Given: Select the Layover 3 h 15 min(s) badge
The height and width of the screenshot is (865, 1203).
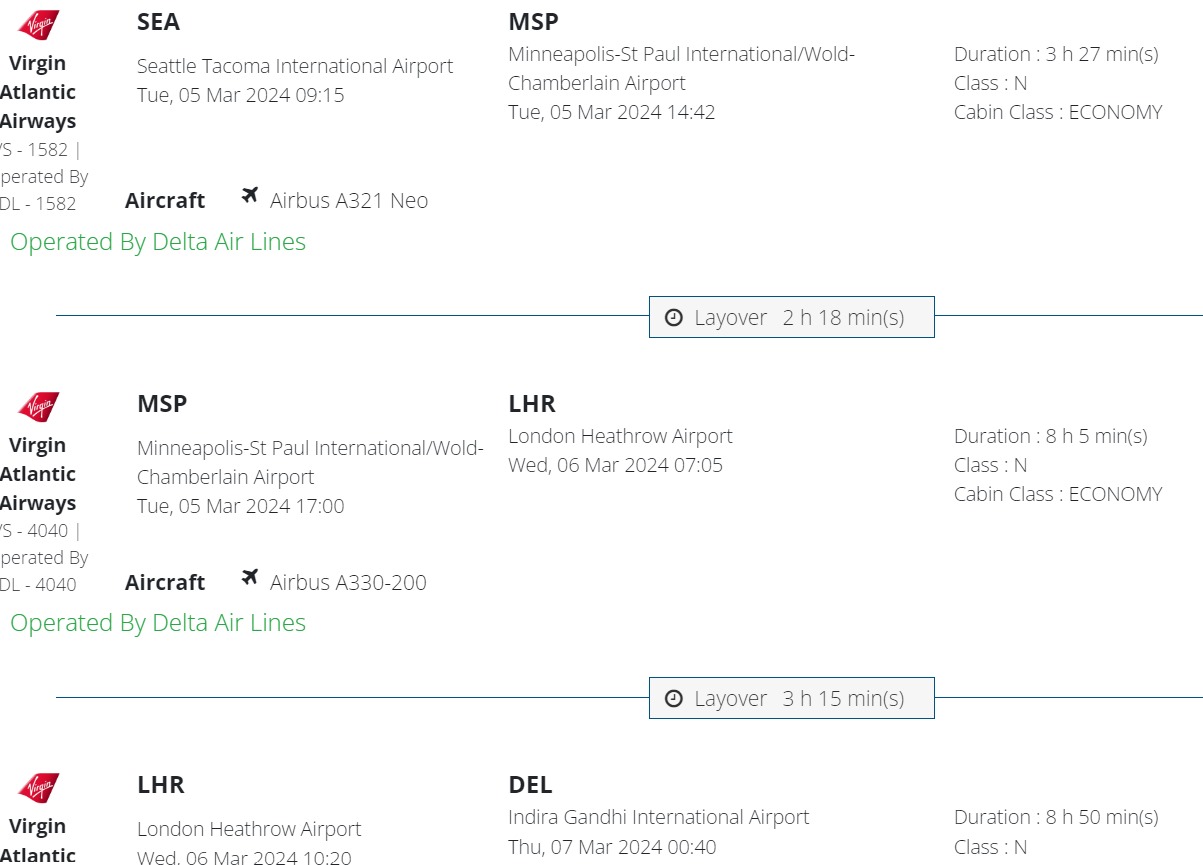Looking at the screenshot, I should pos(791,698).
